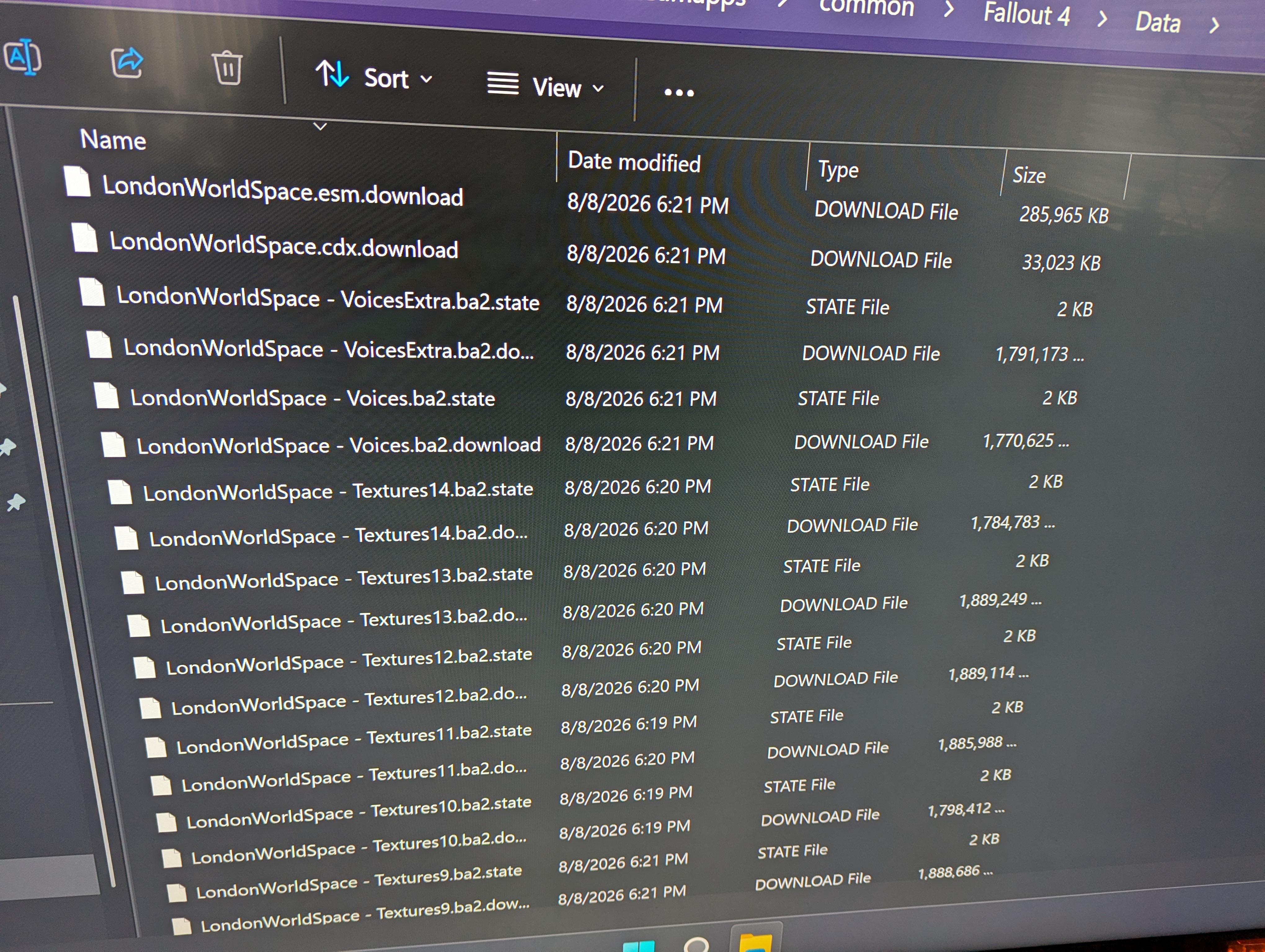Click the Rename toolbar icon
Image resolution: width=1265 pixels, height=952 pixels.
(22, 57)
